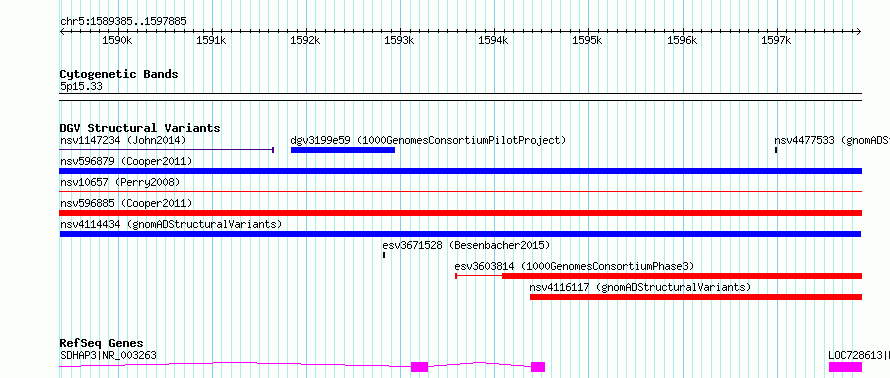Screen dimensions: 890x378
Task: Click the chr5:1589385..1597885 coordinates label
Action: (x=123, y=22)
